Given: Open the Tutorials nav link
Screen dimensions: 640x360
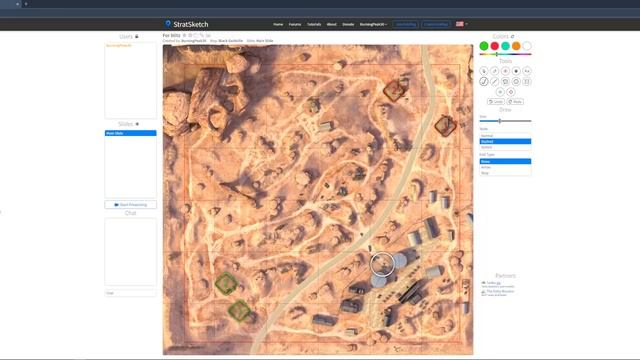Looking at the screenshot, I should (314, 24).
